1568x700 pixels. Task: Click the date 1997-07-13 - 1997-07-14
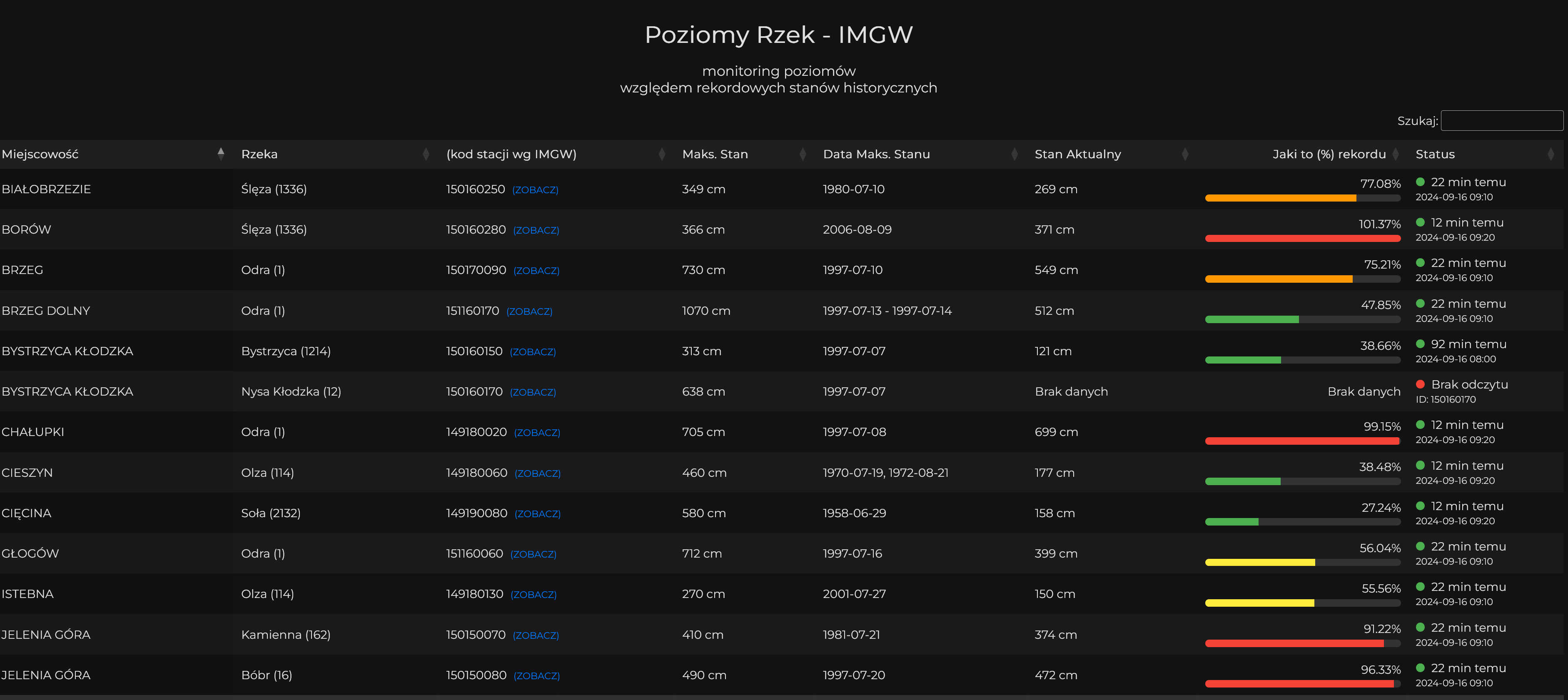click(x=887, y=310)
